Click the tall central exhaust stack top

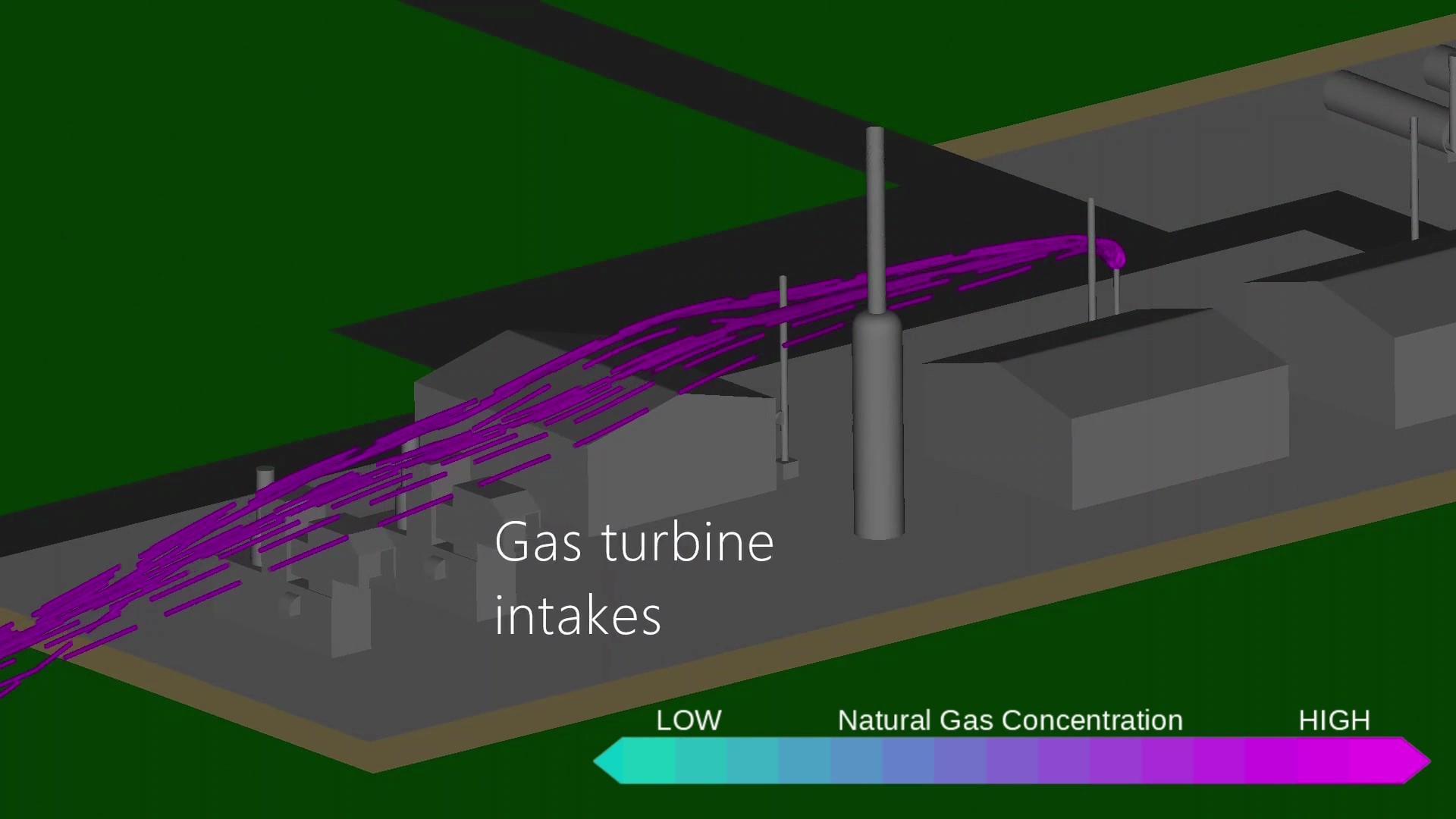pos(874,136)
